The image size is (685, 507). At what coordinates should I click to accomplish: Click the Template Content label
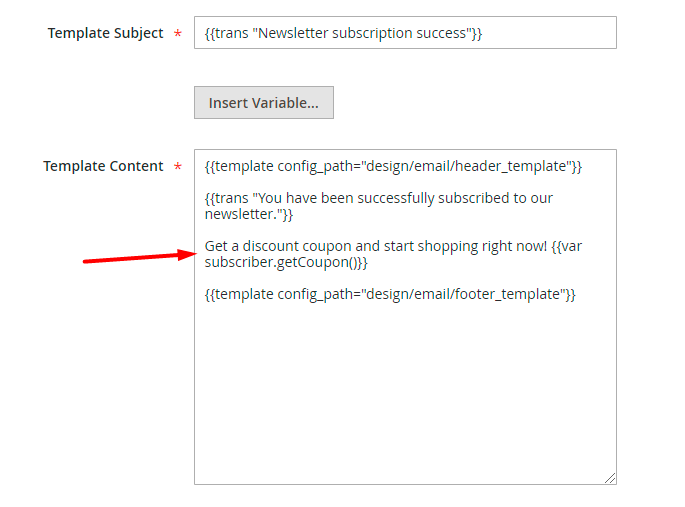[x=103, y=166]
